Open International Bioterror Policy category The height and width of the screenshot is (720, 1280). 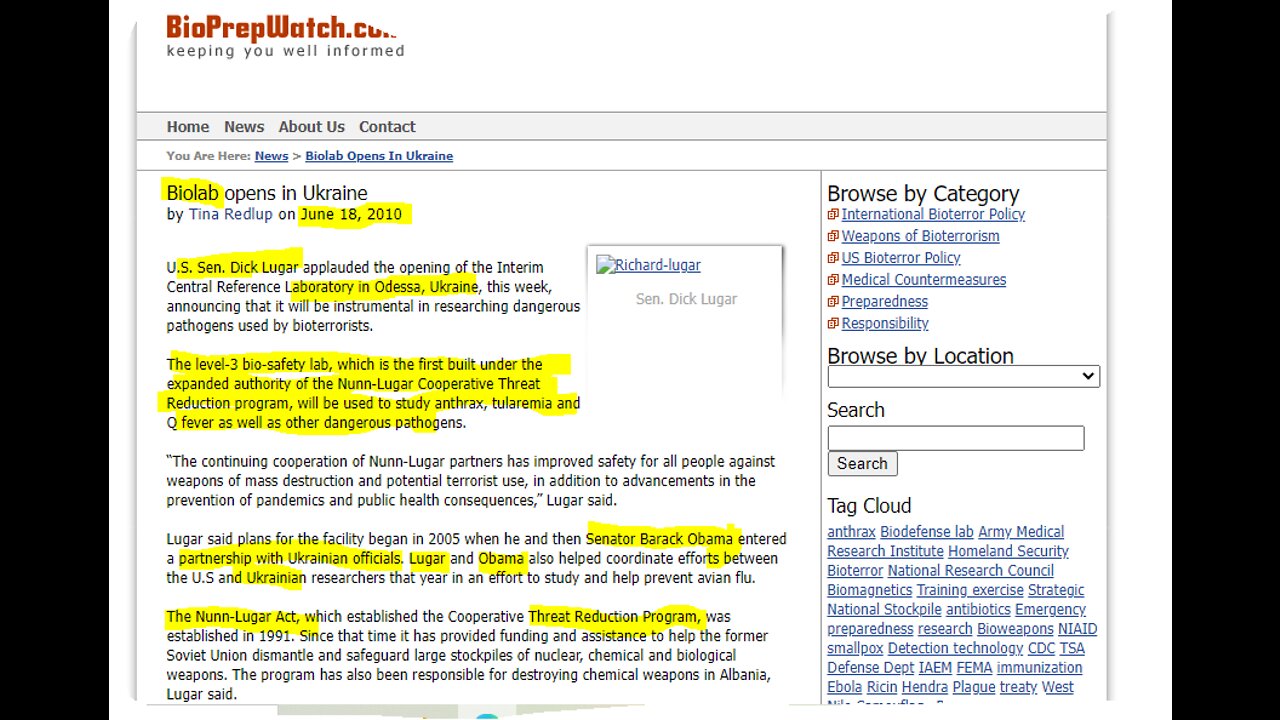pos(933,214)
